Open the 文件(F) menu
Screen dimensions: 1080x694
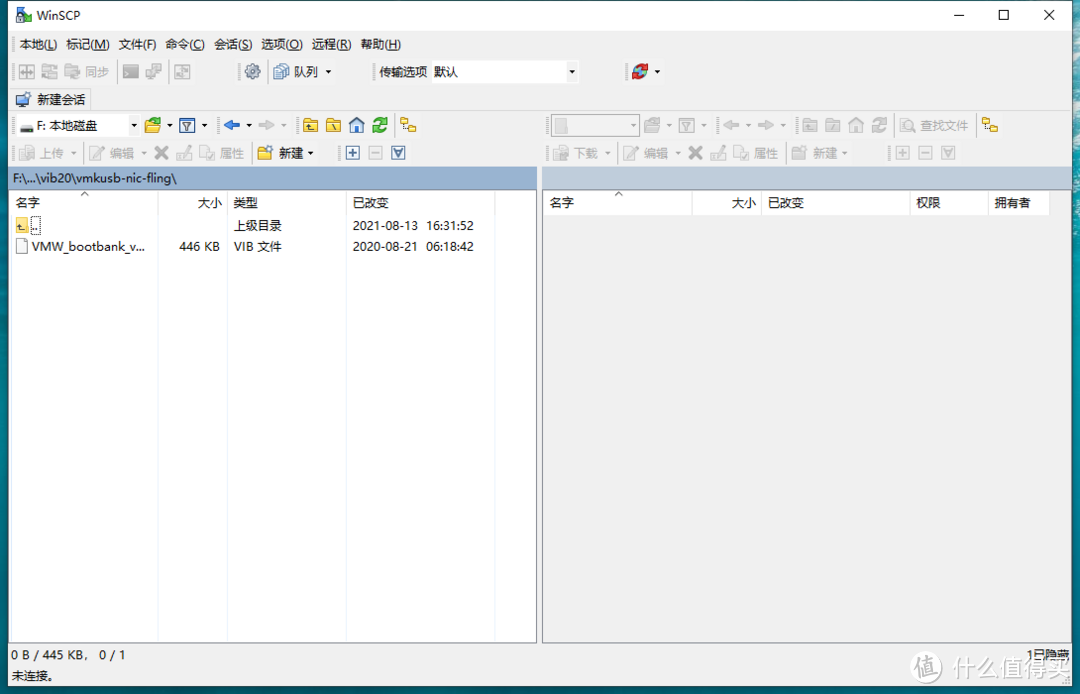[137, 44]
